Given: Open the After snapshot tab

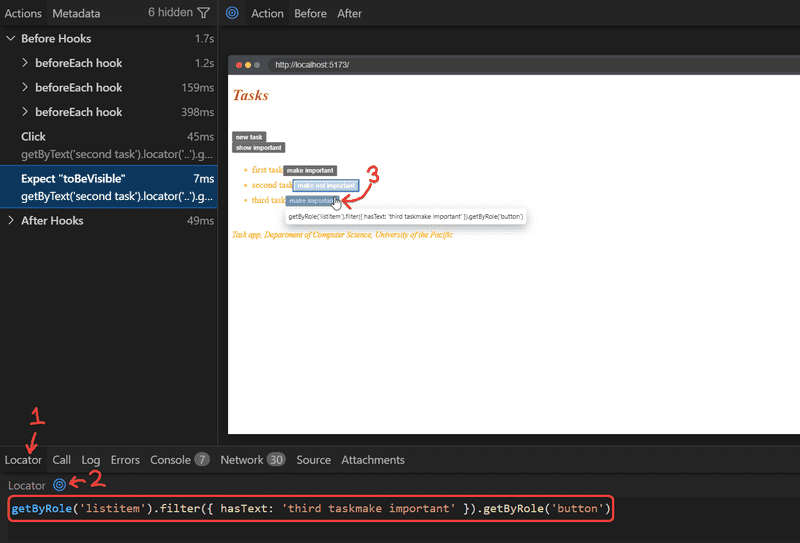Looking at the screenshot, I should [350, 14].
